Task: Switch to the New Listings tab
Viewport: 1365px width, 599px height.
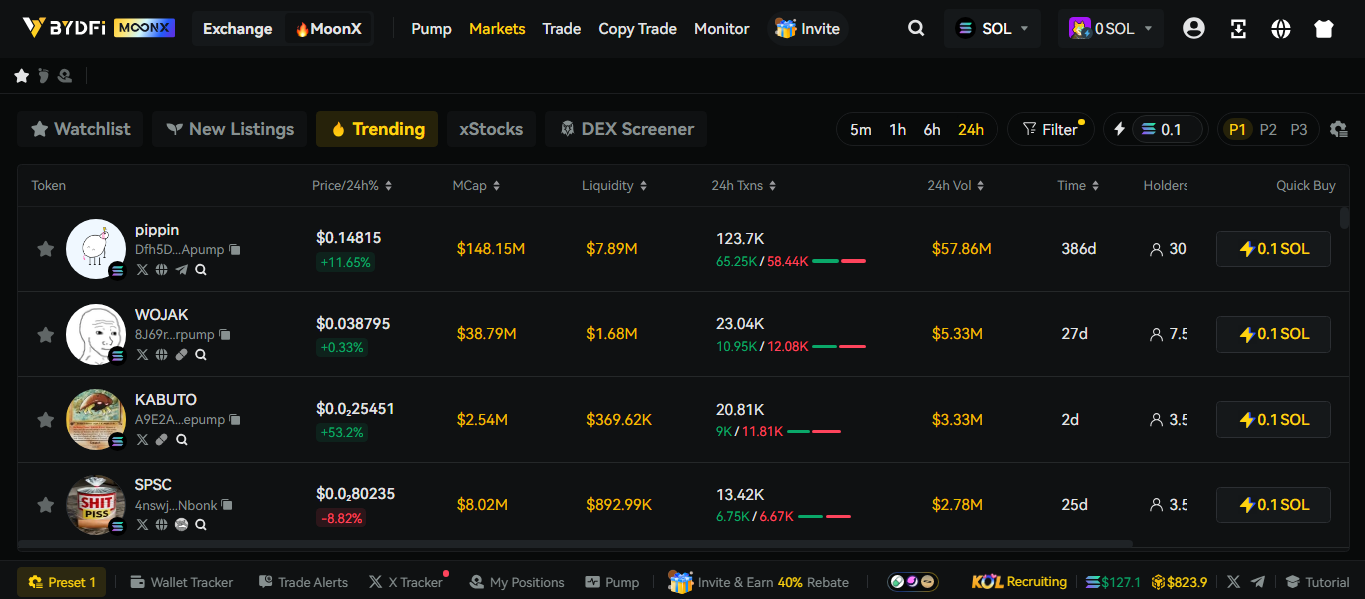Action: [x=229, y=128]
